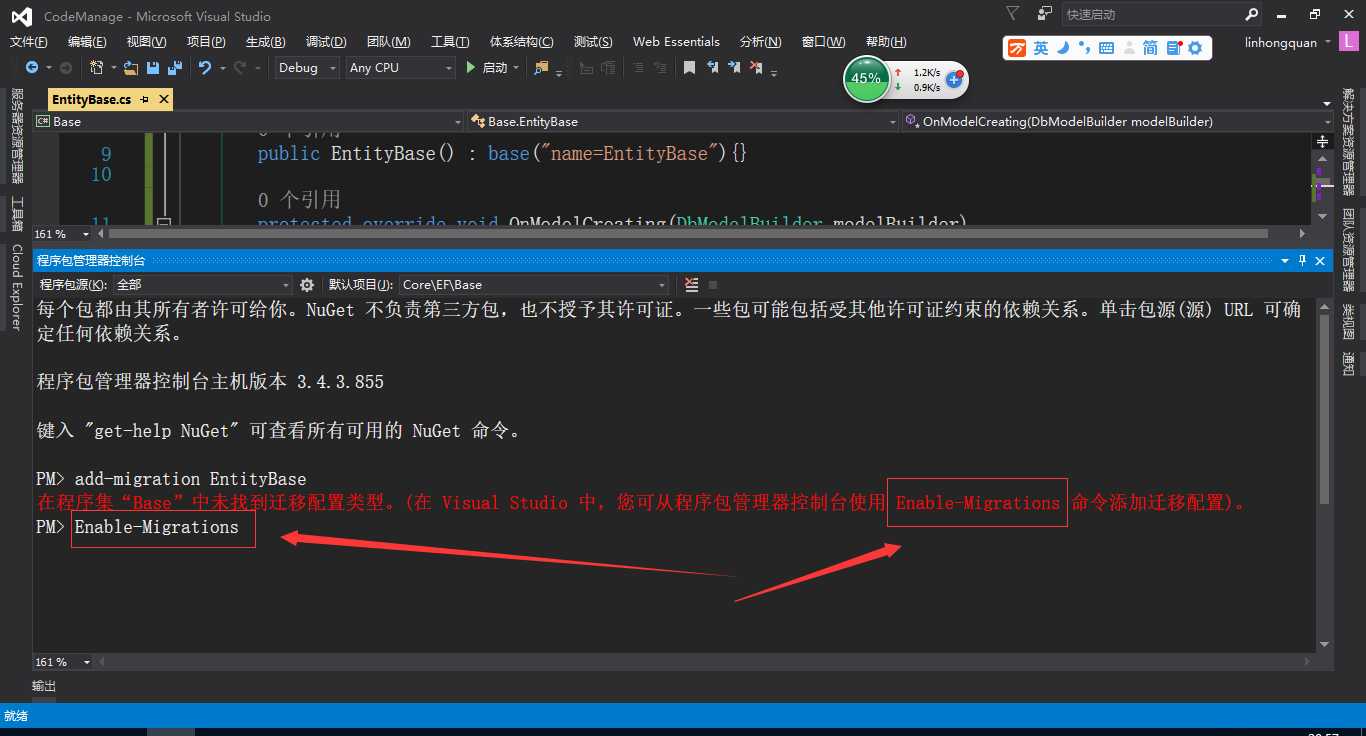Image resolution: width=1366 pixels, height=736 pixels.
Task: Close the EntityBase.cs tab
Action: pos(164,100)
